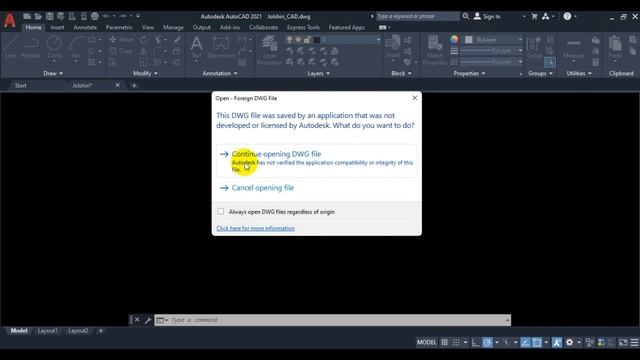Toggle 2D object snap in status bar

(x=537, y=342)
